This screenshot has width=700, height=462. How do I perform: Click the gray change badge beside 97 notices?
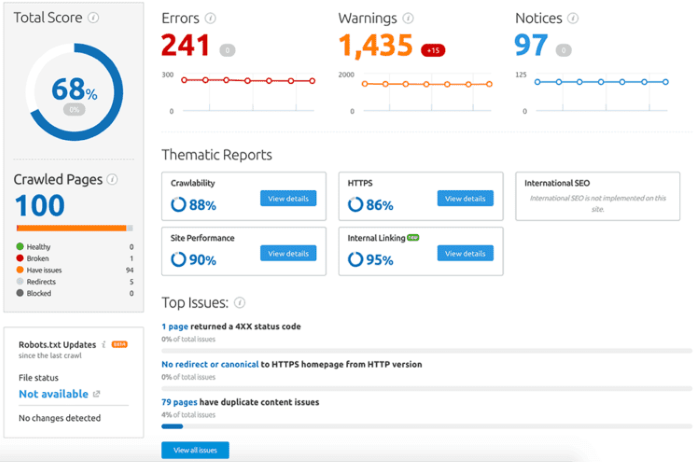(563, 50)
